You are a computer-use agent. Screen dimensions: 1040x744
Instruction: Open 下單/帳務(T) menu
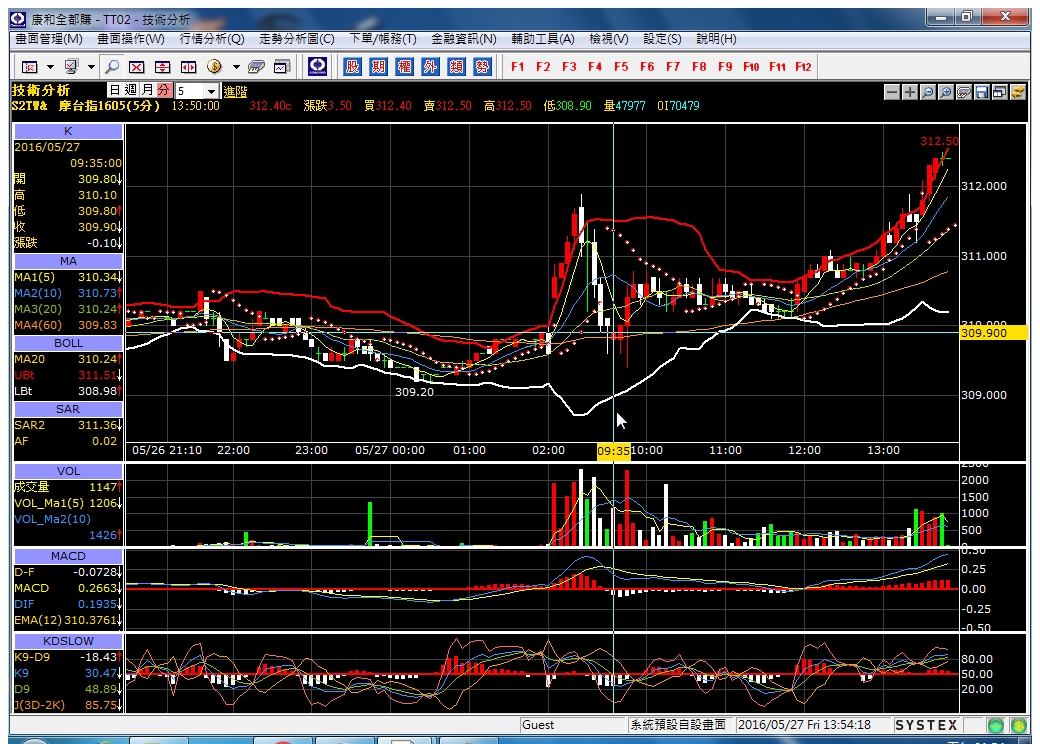click(383, 39)
